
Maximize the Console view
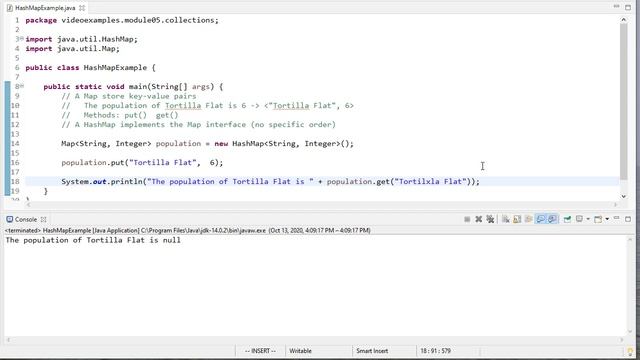click(x=628, y=219)
